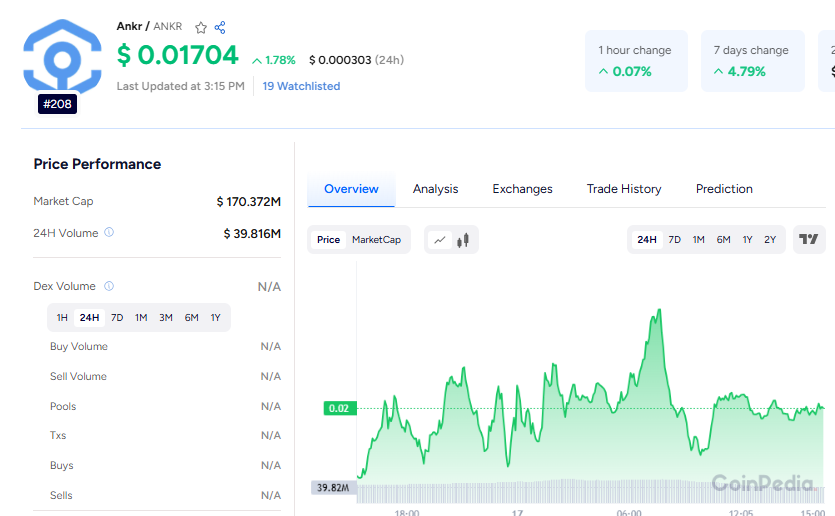
Task: Click the Buys row label
Action: pos(62,465)
